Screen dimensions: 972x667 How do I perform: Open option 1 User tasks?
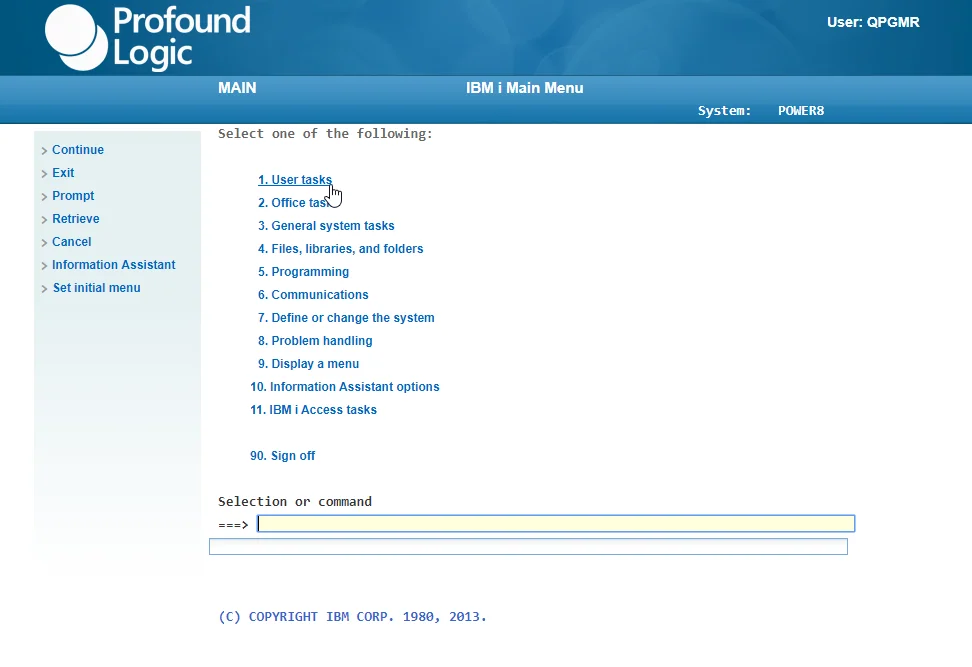(x=295, y=180)
